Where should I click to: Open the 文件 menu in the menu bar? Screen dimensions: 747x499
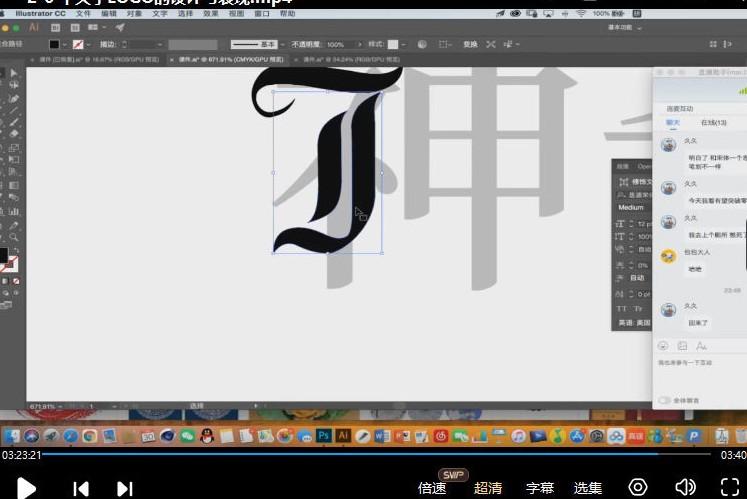(83, 14)
